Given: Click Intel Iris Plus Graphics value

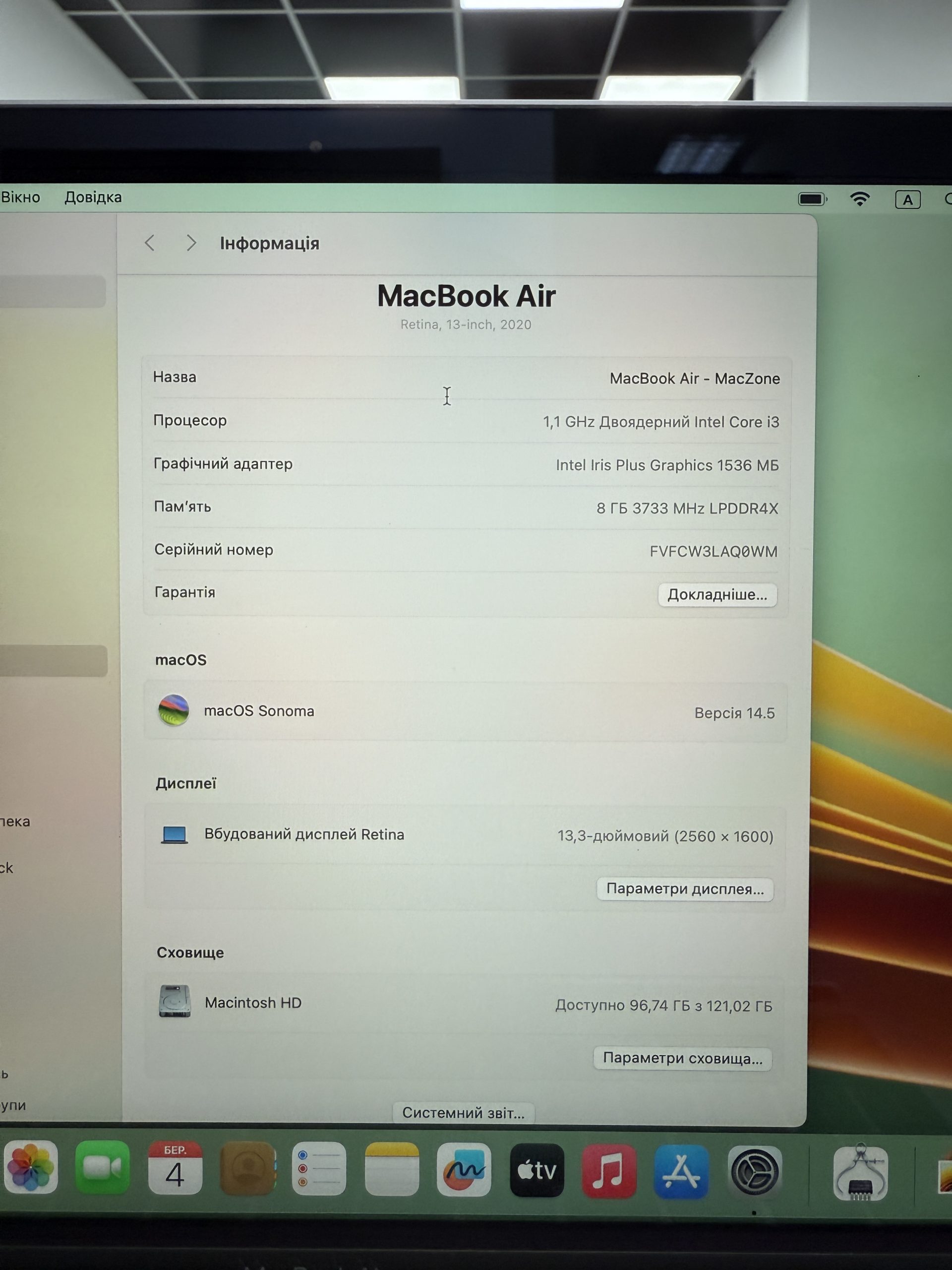Looking at the screenshot, I should pyautogui.click(x=667, y=466).
